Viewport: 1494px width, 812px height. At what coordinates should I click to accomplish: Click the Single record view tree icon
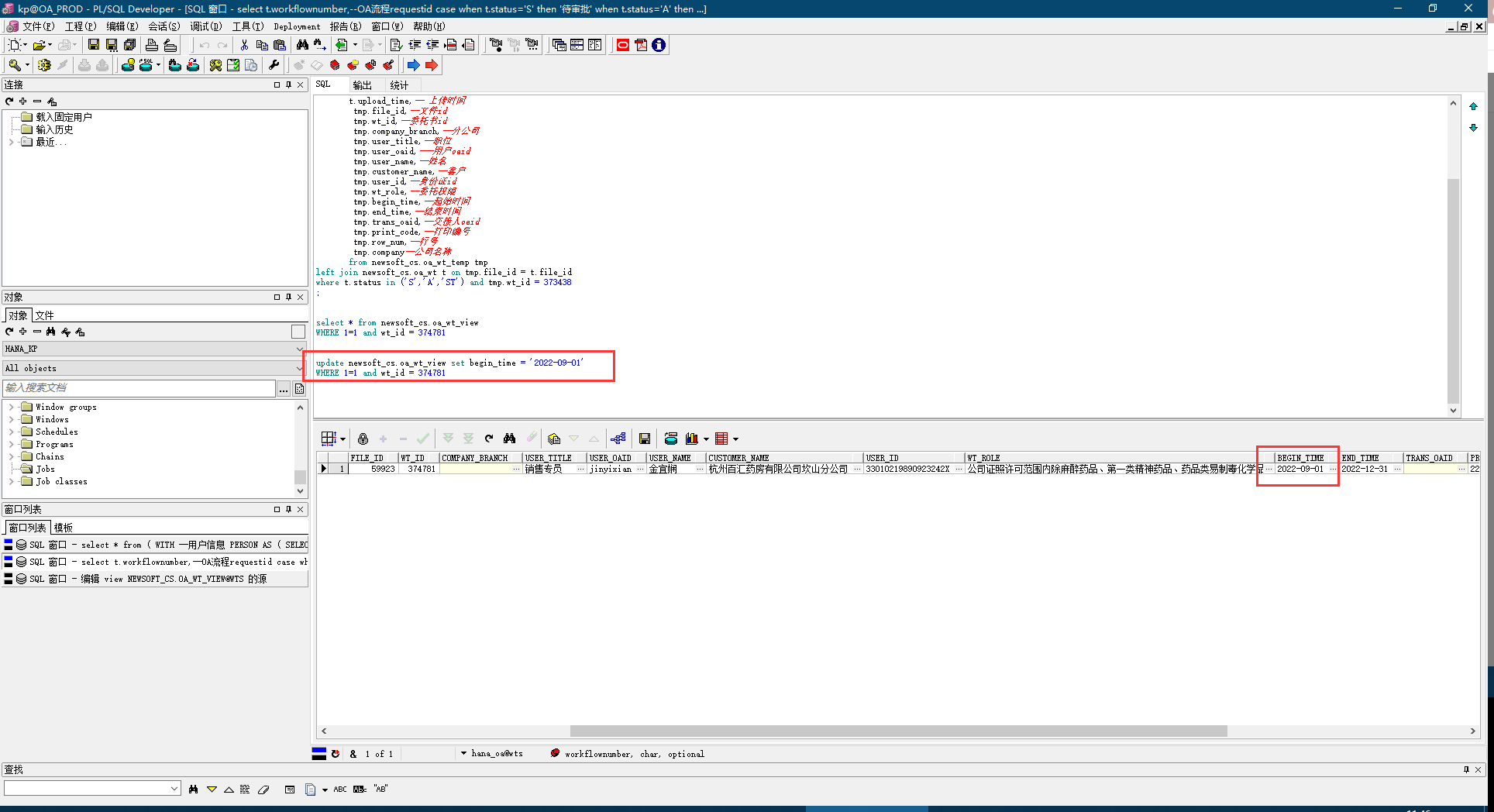[x=618, y=439]
